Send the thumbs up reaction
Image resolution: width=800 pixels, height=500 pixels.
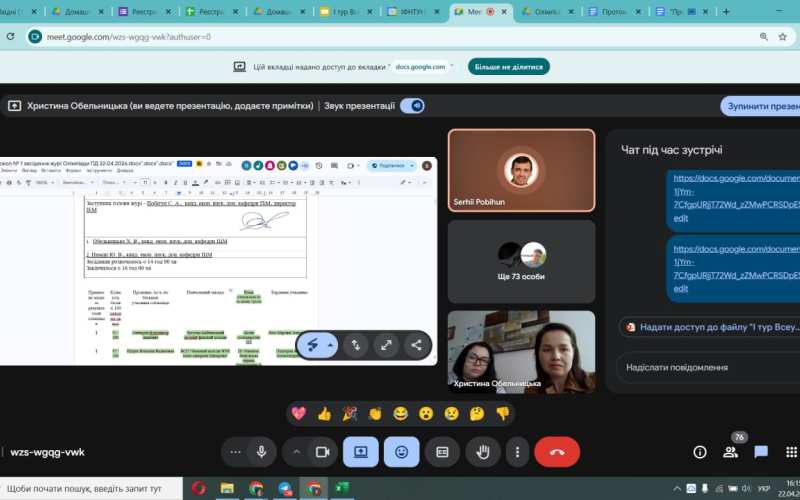coord(324,412)
